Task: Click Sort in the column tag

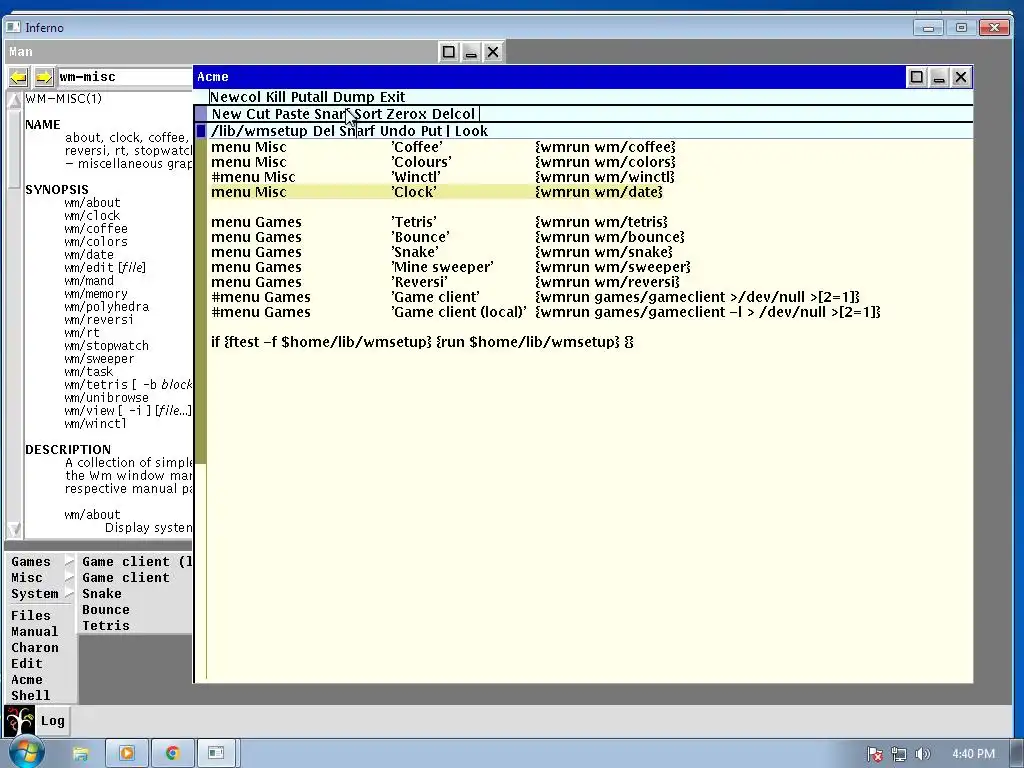Action: tap(368, 114)
